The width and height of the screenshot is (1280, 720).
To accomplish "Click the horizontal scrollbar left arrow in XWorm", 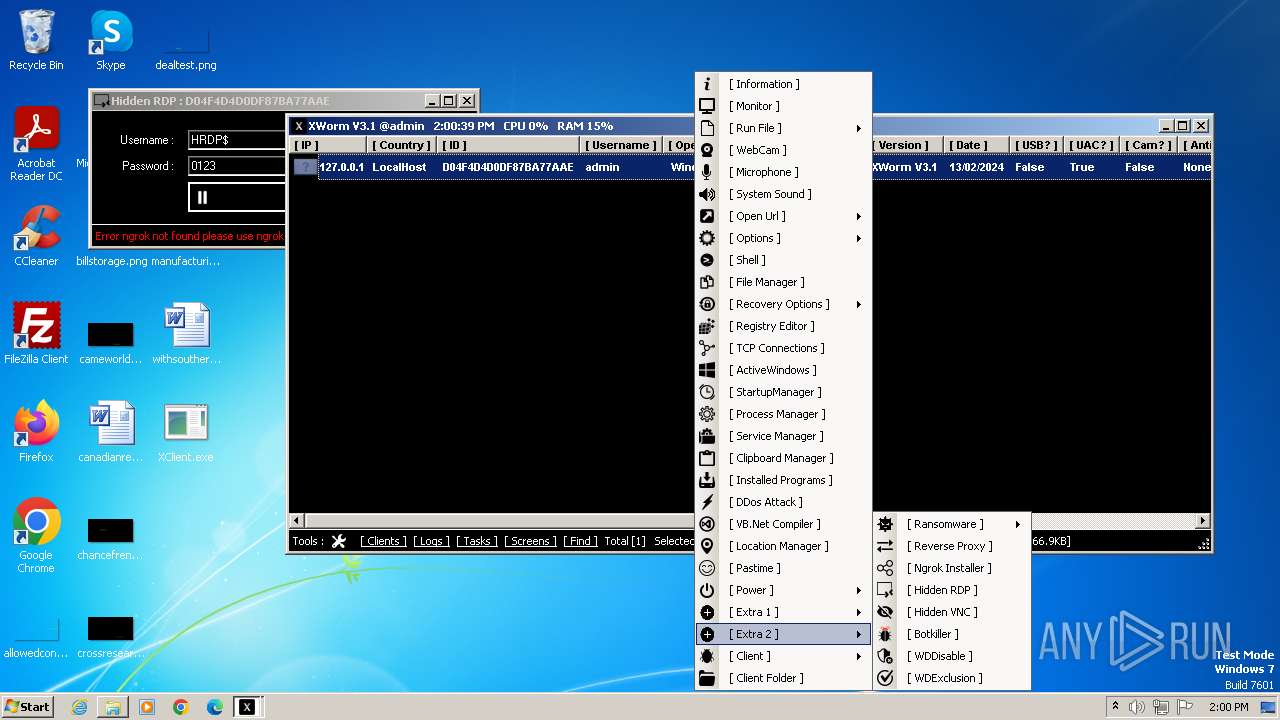I will (297, 521).
